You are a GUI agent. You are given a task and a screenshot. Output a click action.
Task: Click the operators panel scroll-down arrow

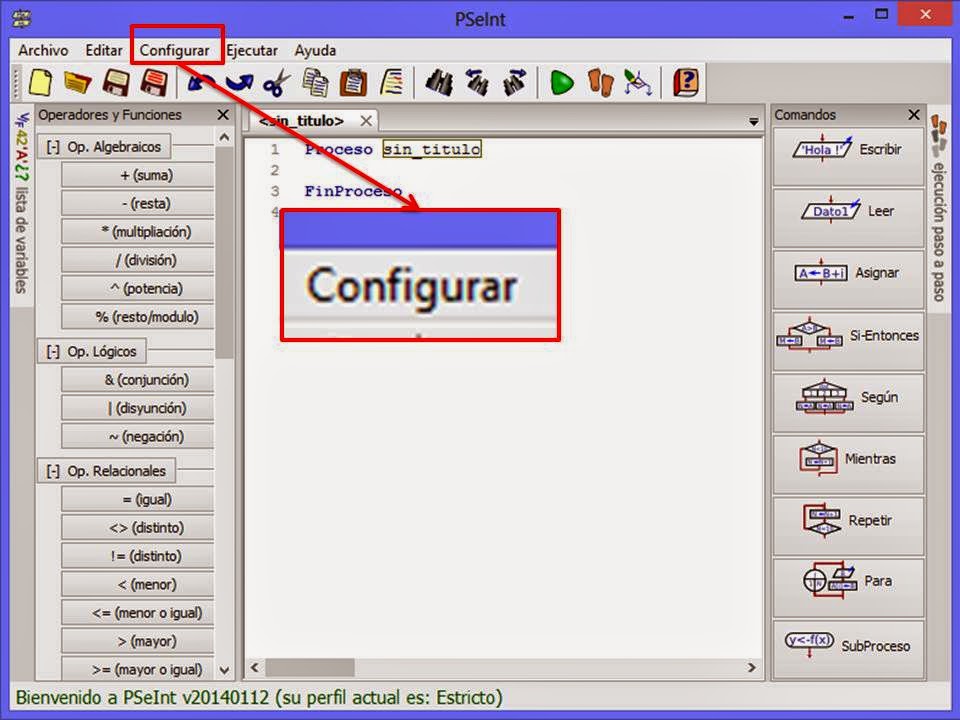click(x=224, y=670)
